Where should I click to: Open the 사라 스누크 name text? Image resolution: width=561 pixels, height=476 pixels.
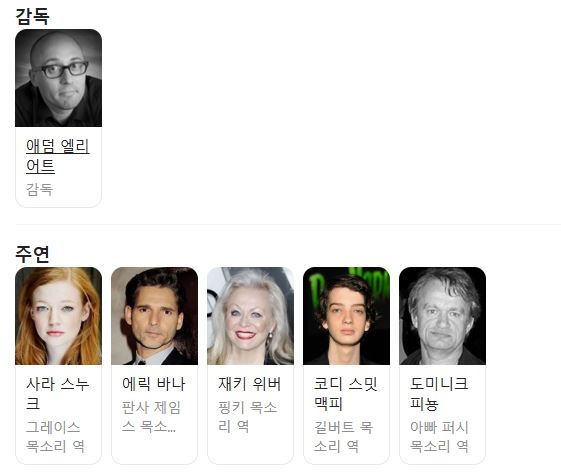pos(57,394)
